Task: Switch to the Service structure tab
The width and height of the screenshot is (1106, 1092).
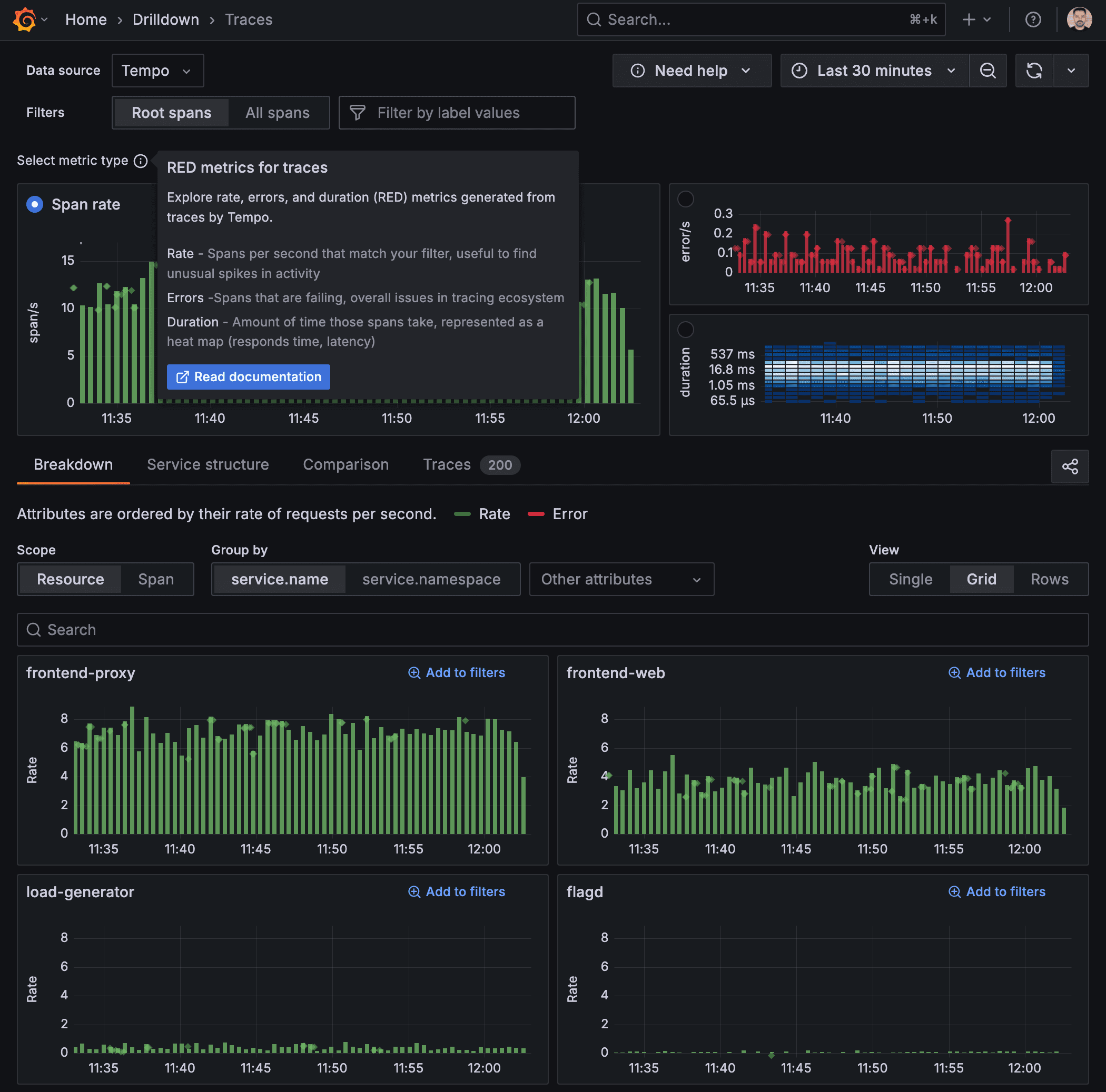Action: coord(208,465)
